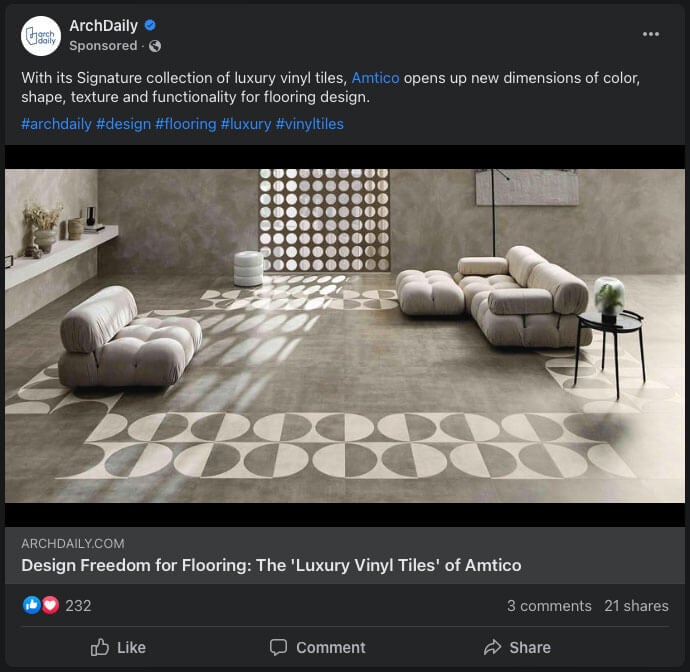The height and width of the screenshot is (672, 690).
Task: Click the ArchDaily profile logo avatar
Action: click(41, 36)
